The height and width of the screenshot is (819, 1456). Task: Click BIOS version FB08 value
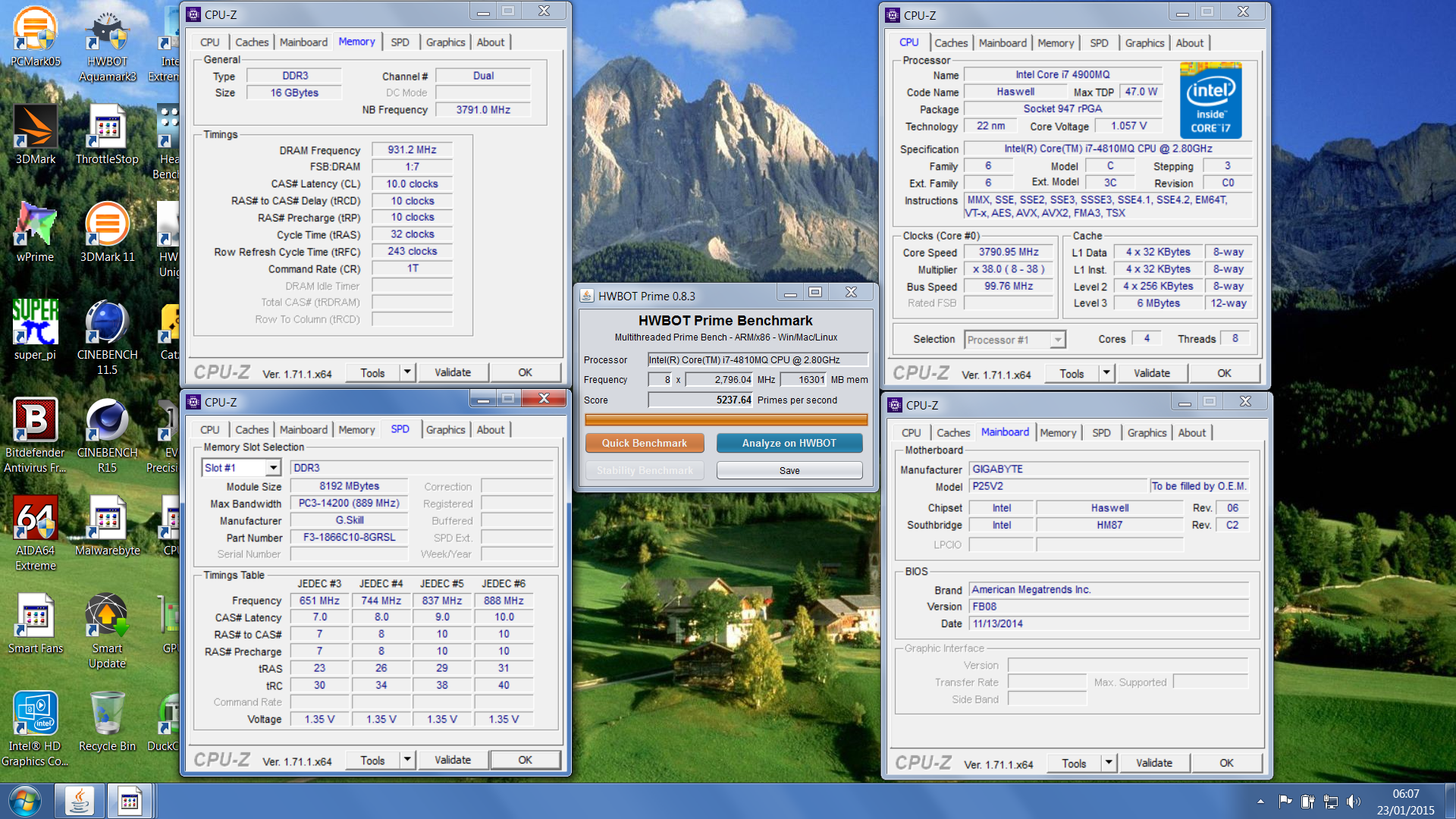pos(1109,607)
